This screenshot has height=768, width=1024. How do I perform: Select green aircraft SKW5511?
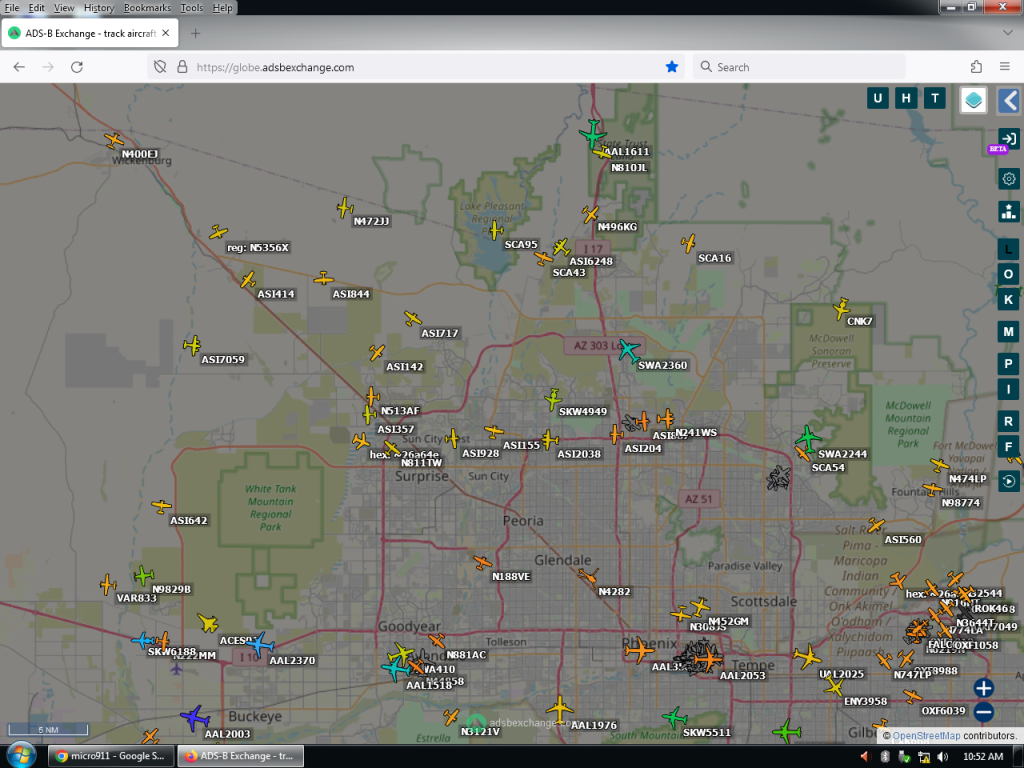(675, 718)
